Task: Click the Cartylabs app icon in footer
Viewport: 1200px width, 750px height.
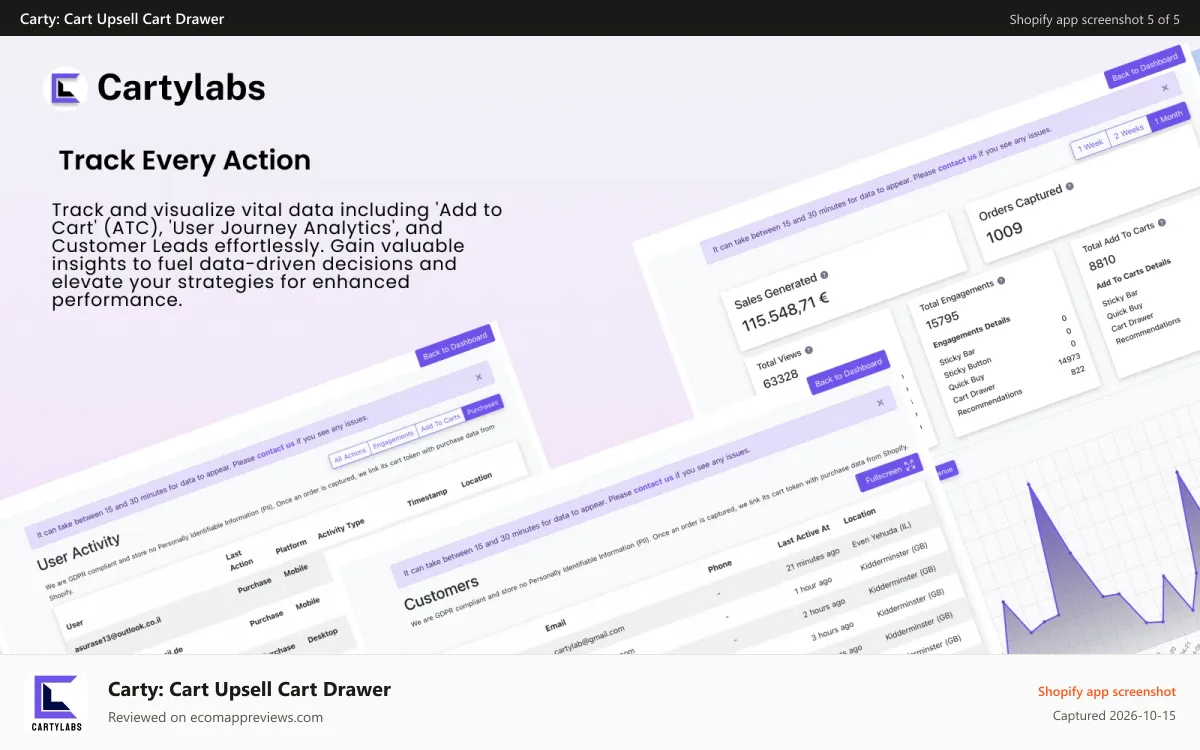Action: pos(56,703)
